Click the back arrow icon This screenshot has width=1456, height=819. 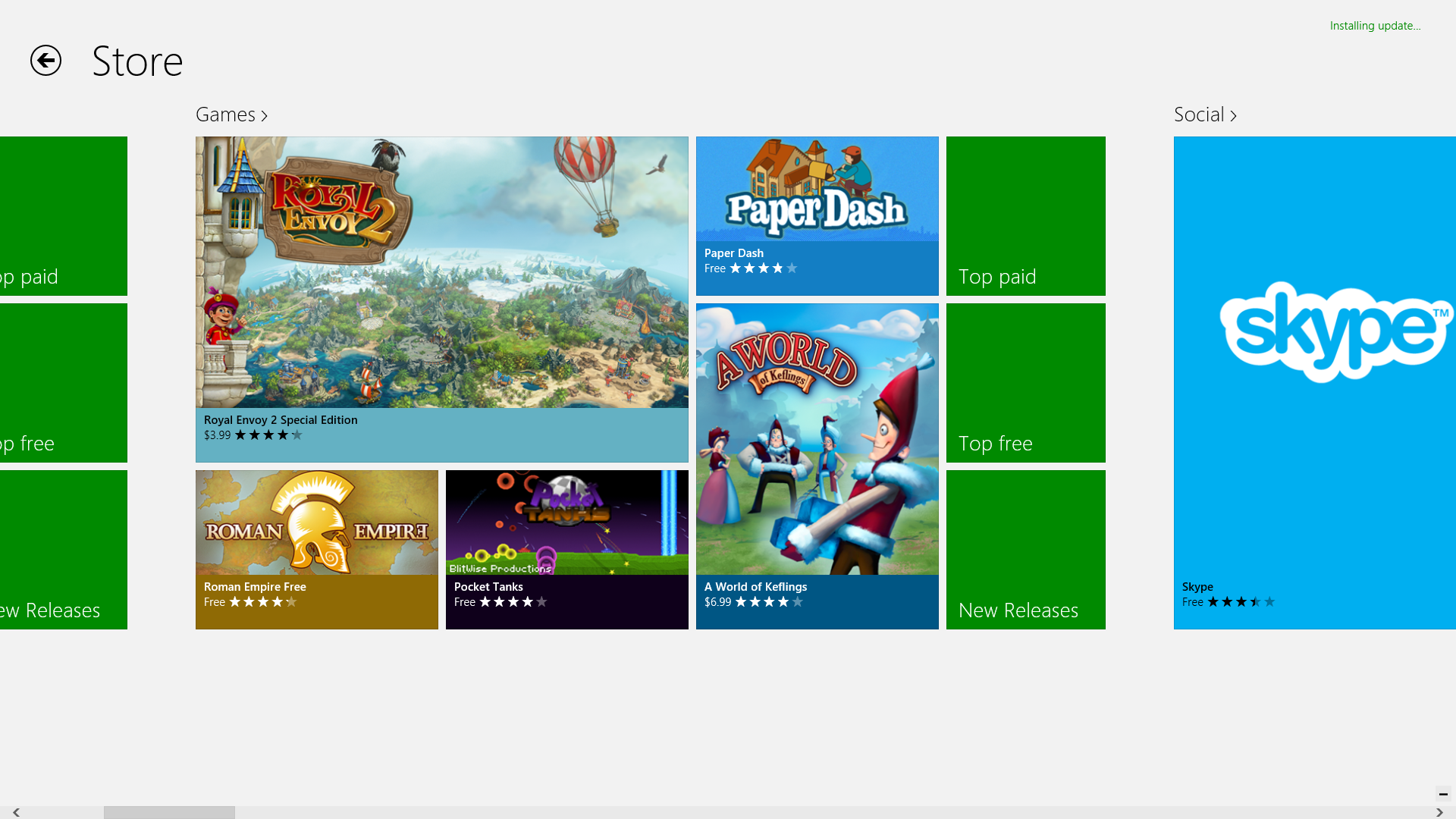45,61
